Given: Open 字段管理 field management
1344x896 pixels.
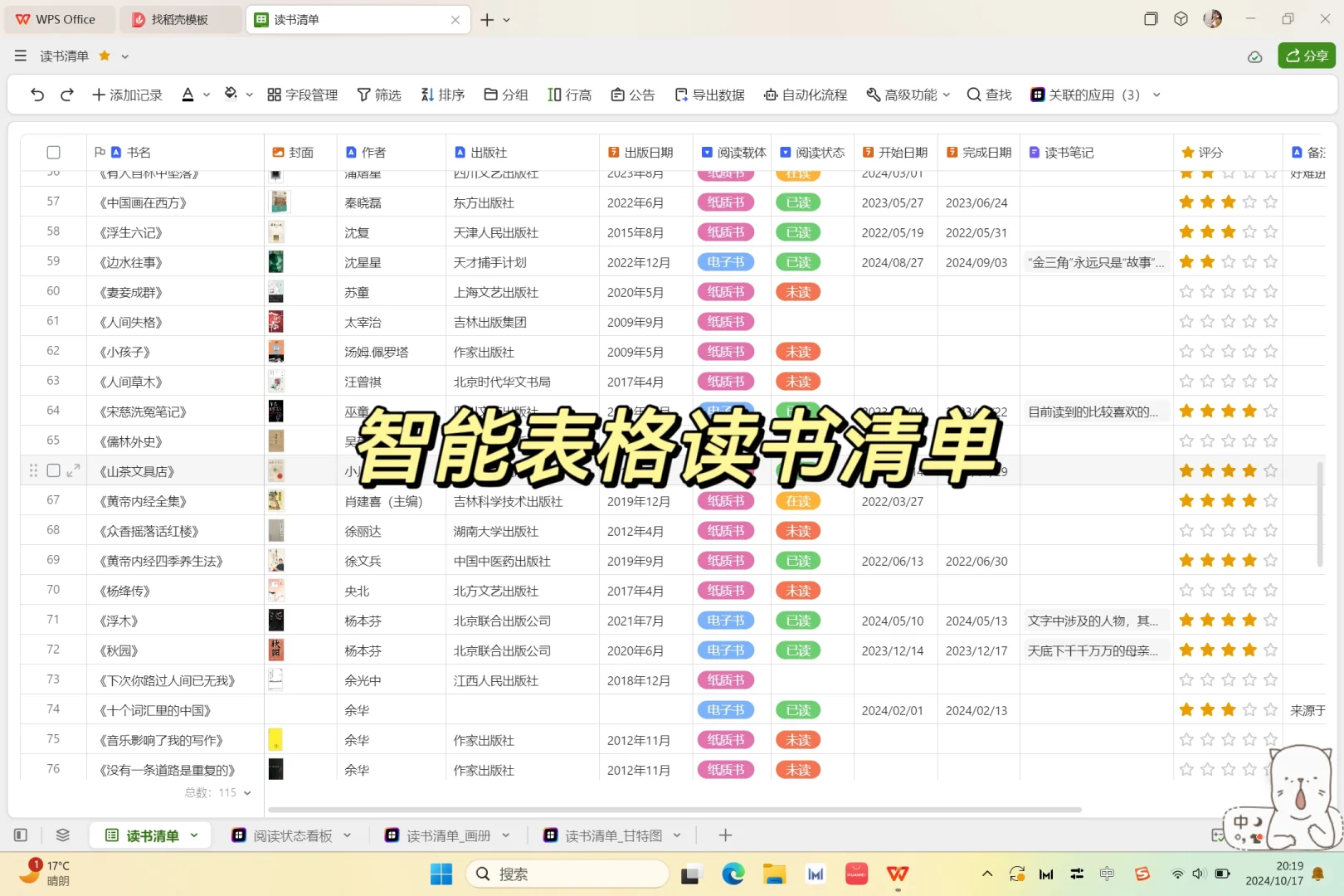Looking at the screenshot, I should point(303,95).
